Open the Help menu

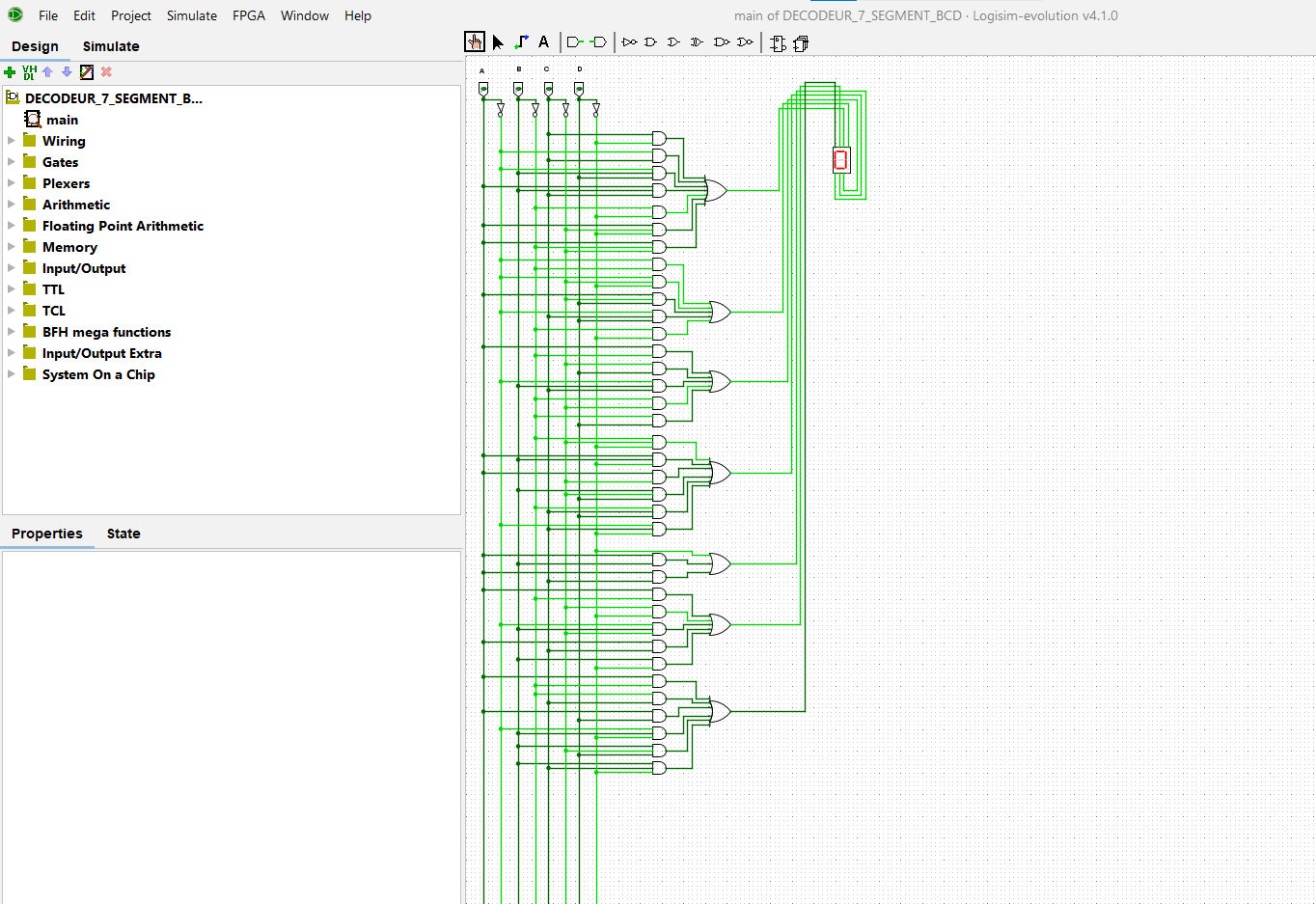[x=358, y=15]
